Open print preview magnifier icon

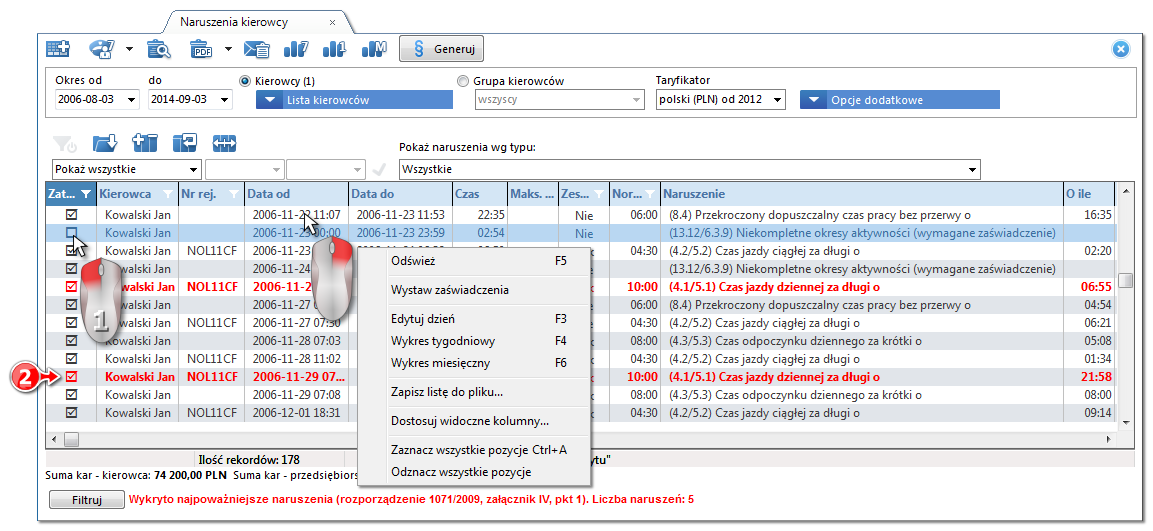159,49
